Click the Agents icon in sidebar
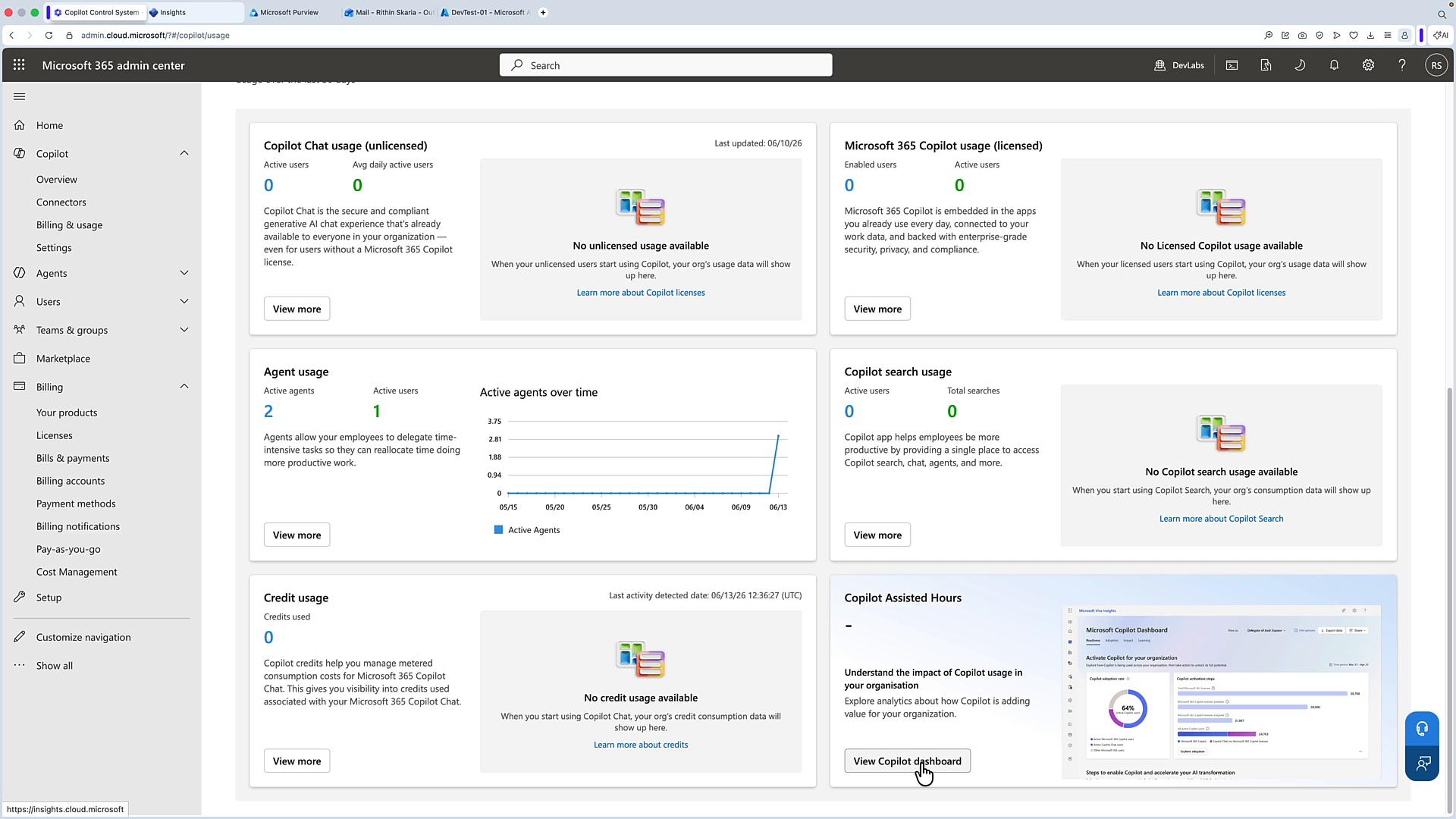This screenshot has height=819, width=1456. (x=20, y=273)
